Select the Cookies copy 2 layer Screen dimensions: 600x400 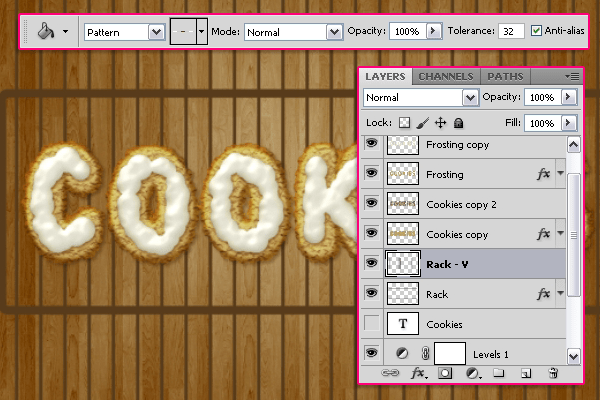click(463, 204)
